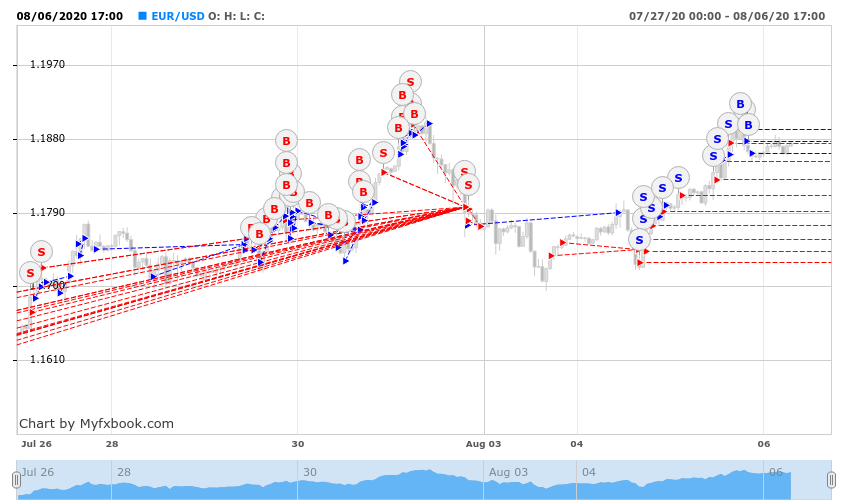Click the 1.1790 price axis label
Viewport: 850px width, 500px height.
coord(47,212)
